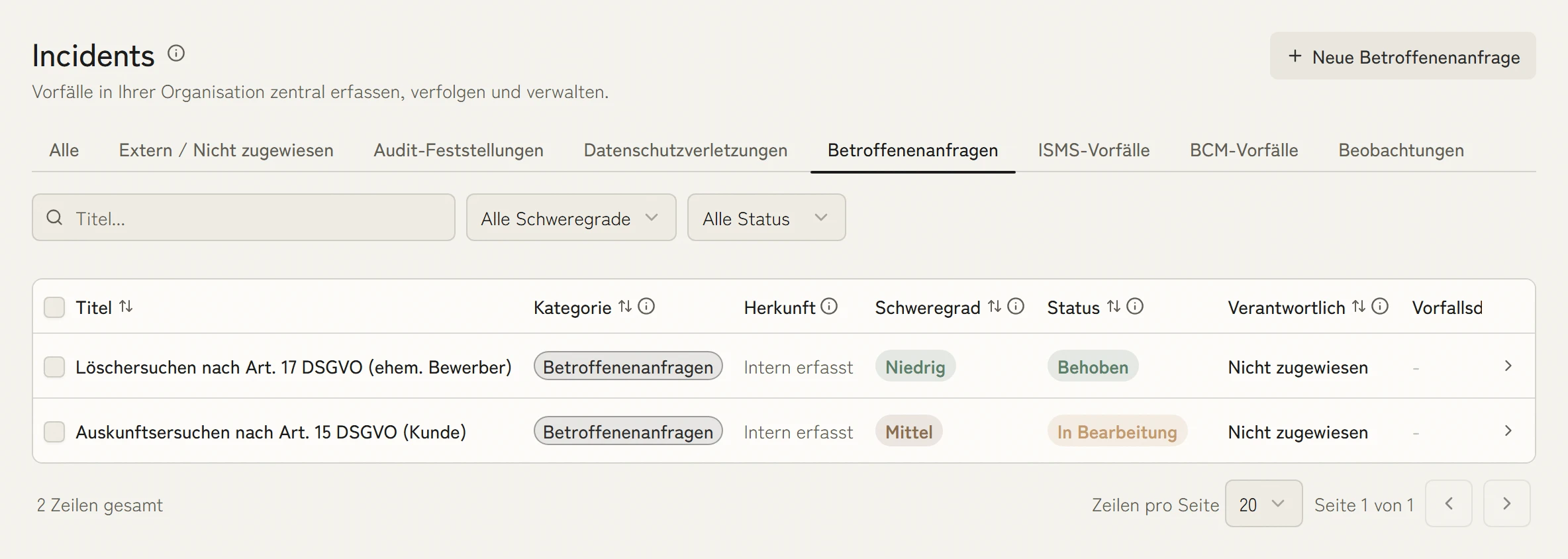The width and height of the screenshot is (1568, 559).
Task: Expand the Alle Schweregrade filter dropdown
Action: [x=571, y=218]
